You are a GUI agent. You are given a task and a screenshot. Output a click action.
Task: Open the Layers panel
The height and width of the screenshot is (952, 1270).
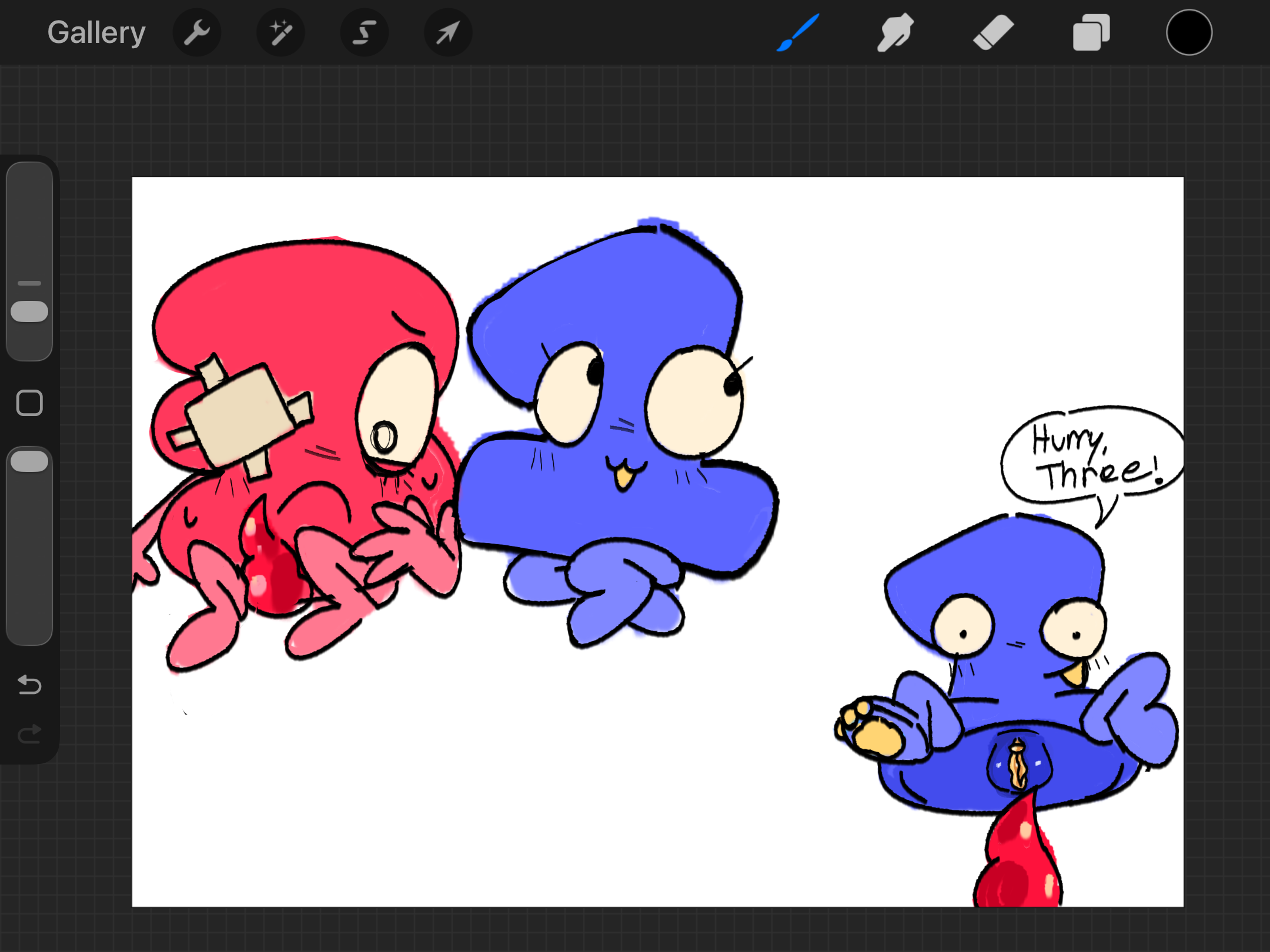tap(1091, 32)
